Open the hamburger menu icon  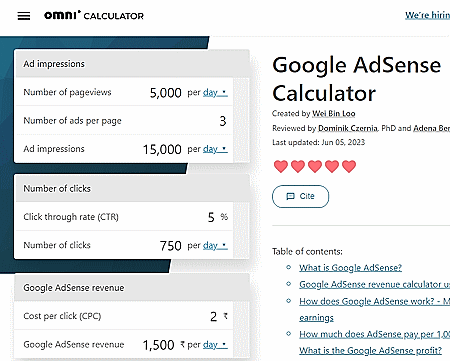24,16
